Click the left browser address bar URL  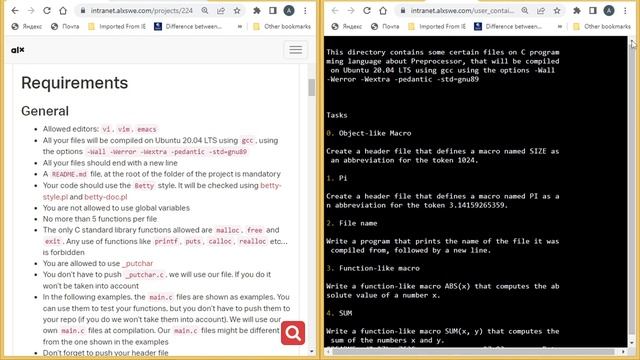142,11
